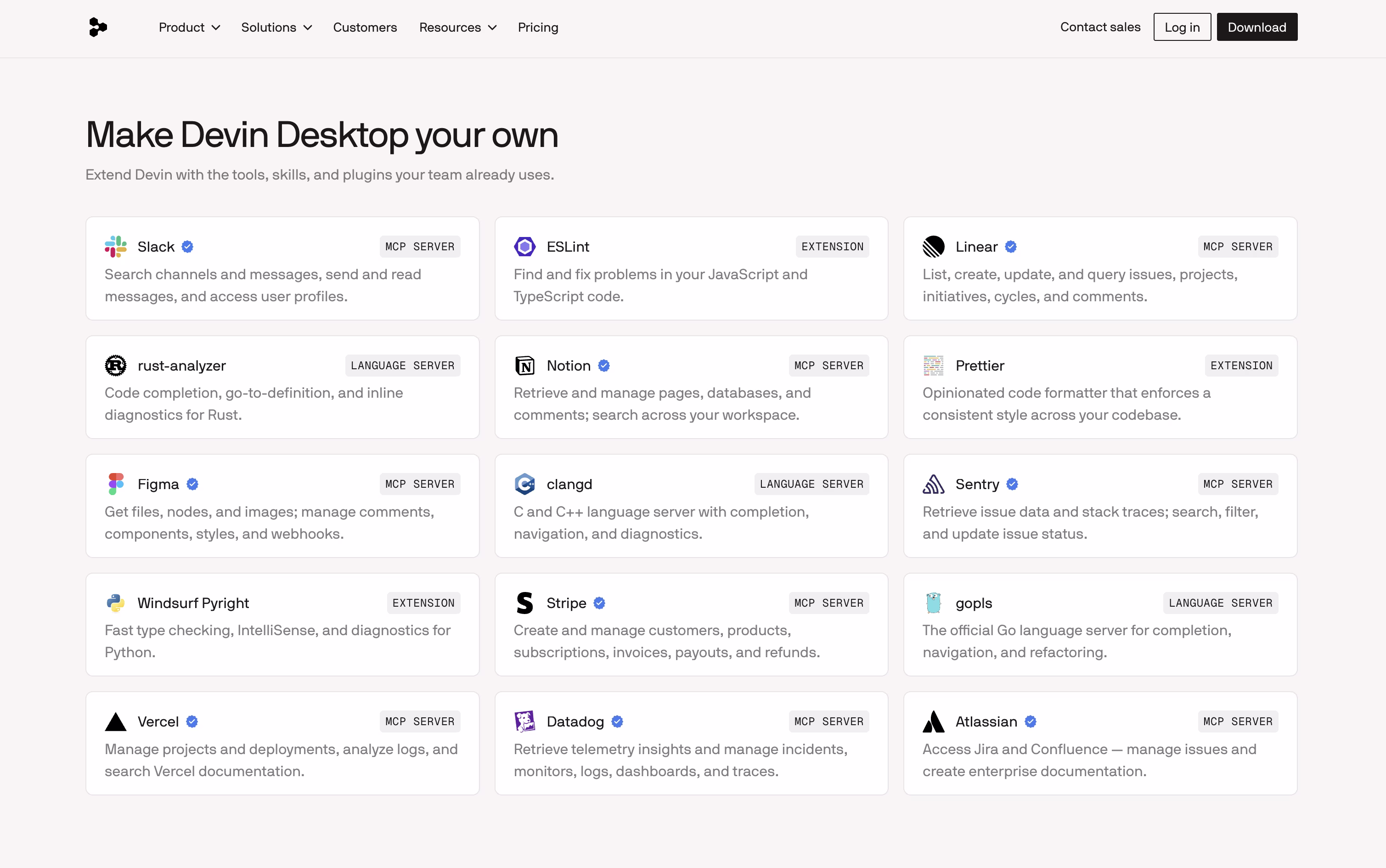Click the Stripe S logo icon
This screenshot has width=1386, height=868.
(524, 603)
